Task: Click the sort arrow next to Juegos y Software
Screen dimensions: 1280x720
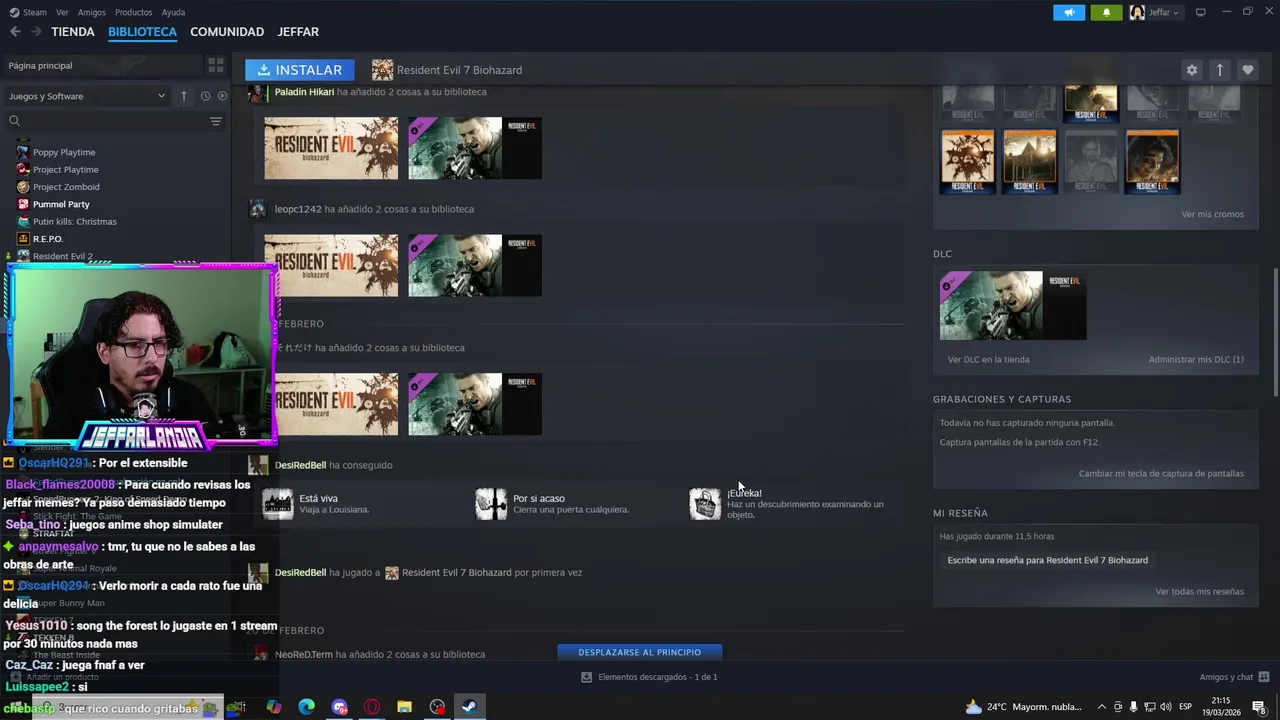Action: tap(184, 96)
